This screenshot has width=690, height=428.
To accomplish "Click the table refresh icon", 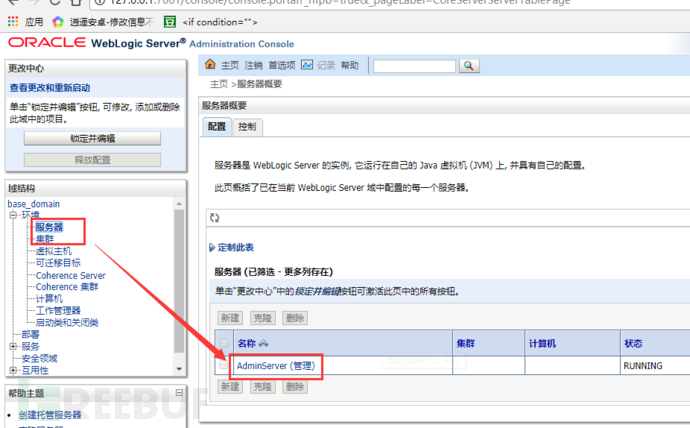I will click(214, 218).
